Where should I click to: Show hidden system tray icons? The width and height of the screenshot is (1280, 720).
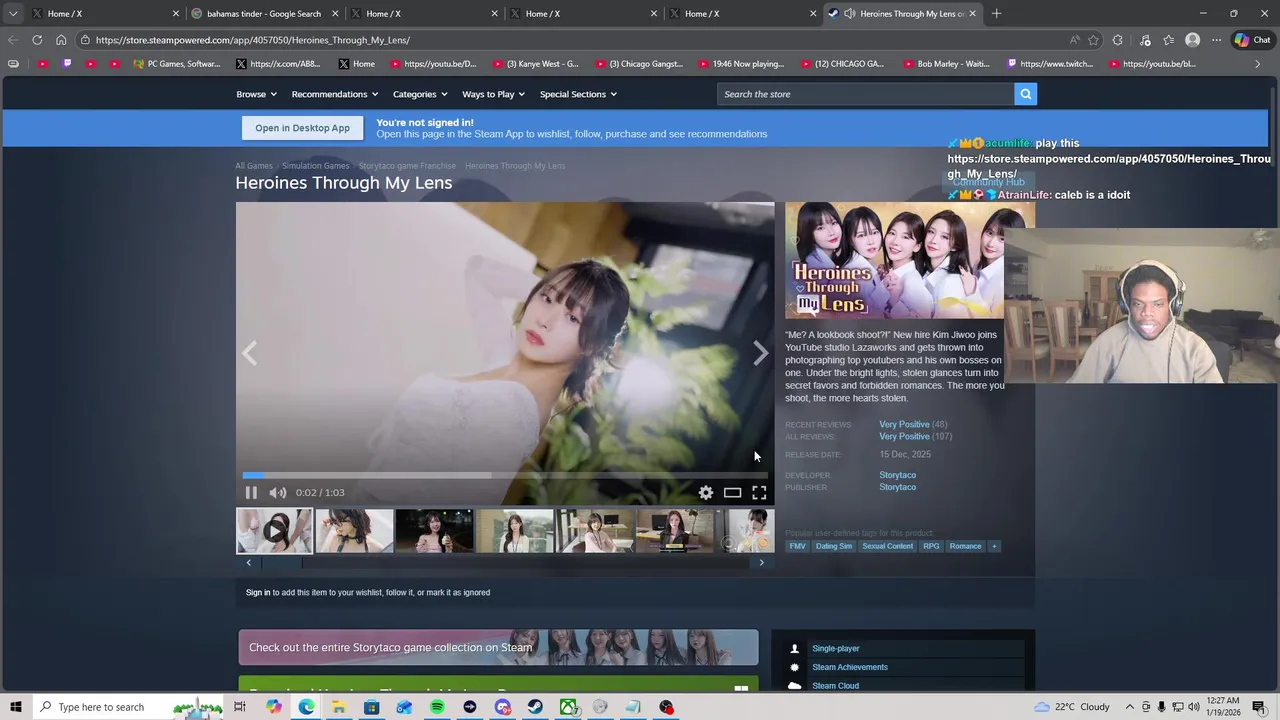coord(1130,707)
